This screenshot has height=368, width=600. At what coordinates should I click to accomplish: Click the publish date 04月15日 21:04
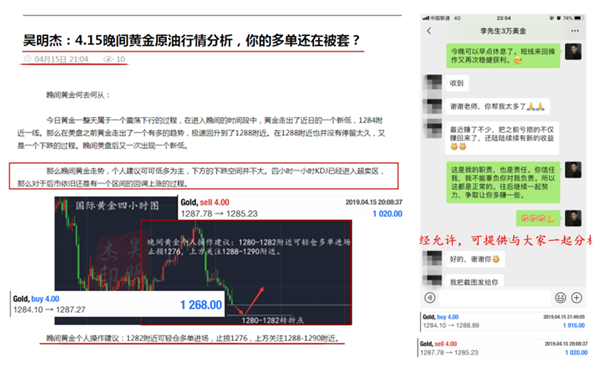(61, 59)
